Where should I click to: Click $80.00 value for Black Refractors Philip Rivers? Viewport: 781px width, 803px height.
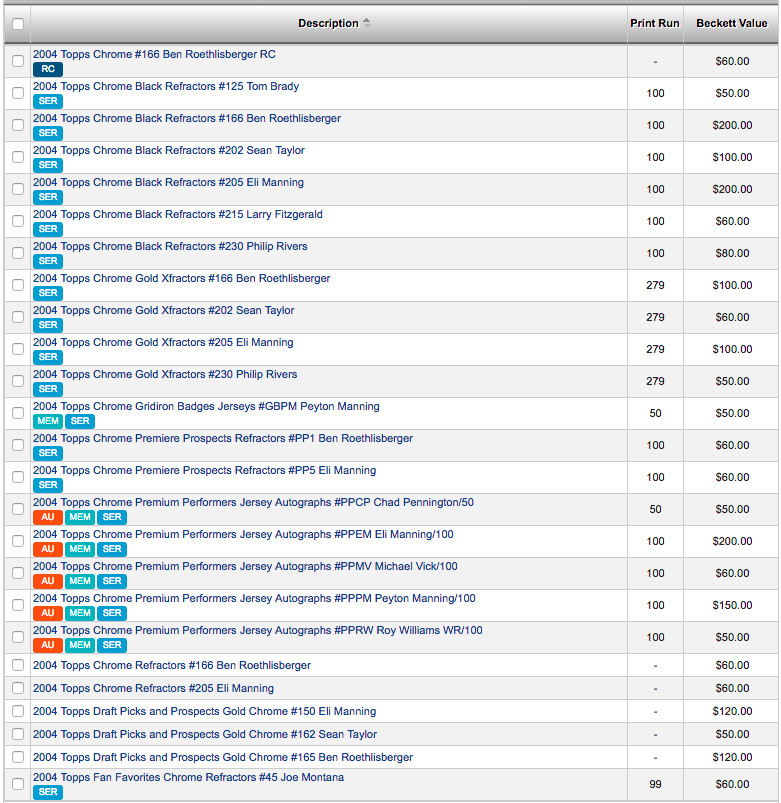pos(732,253)
